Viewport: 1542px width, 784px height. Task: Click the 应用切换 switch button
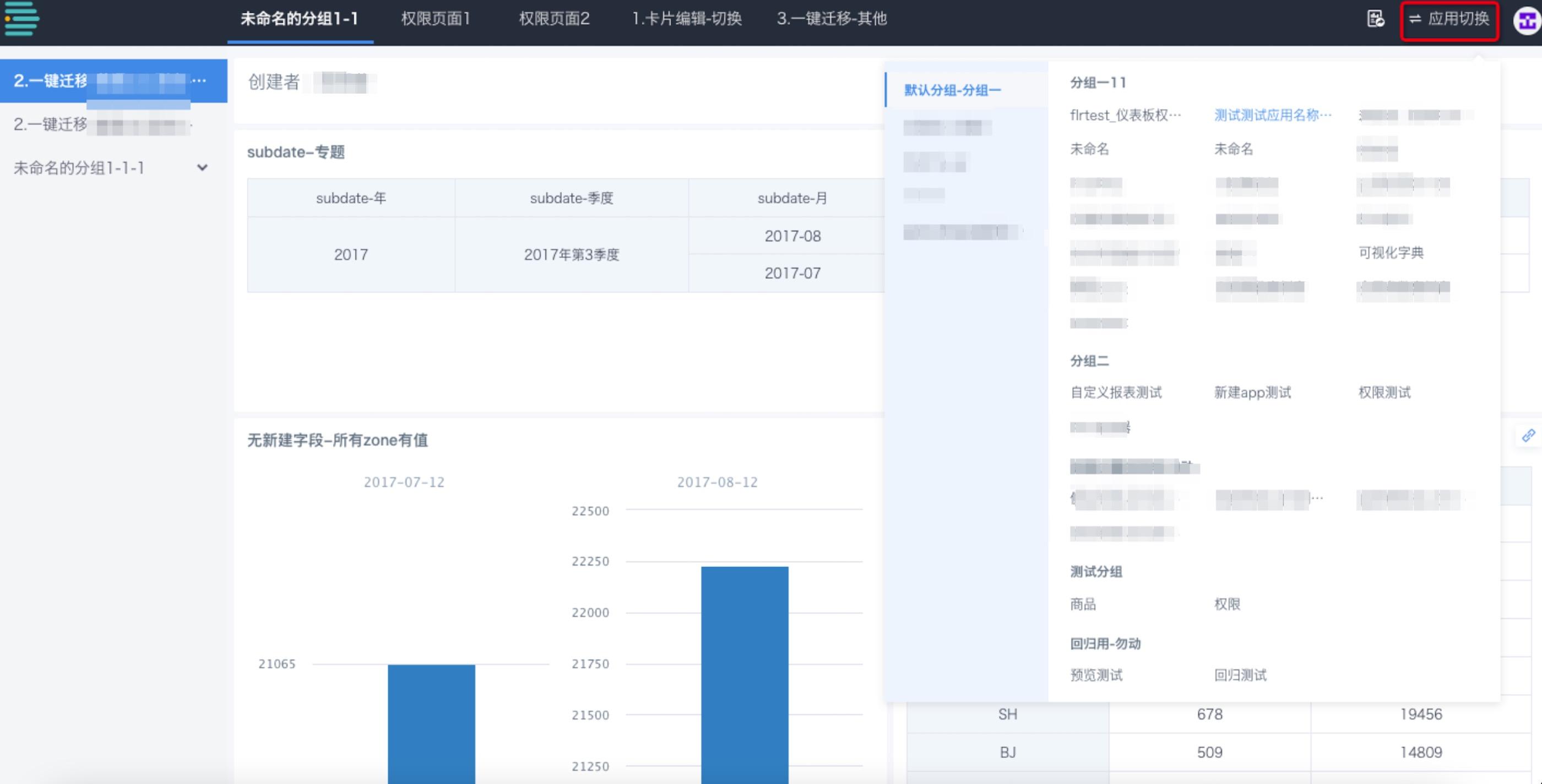click(1449, 19)
